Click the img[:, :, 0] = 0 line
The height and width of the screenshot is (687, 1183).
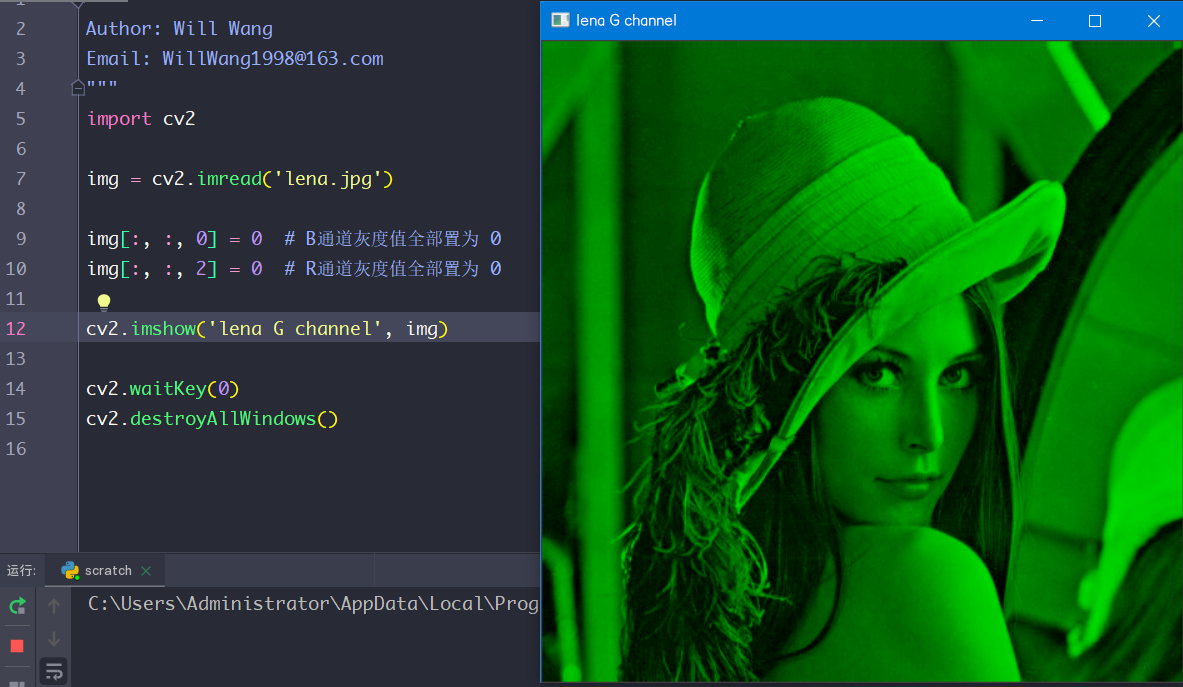294,239
